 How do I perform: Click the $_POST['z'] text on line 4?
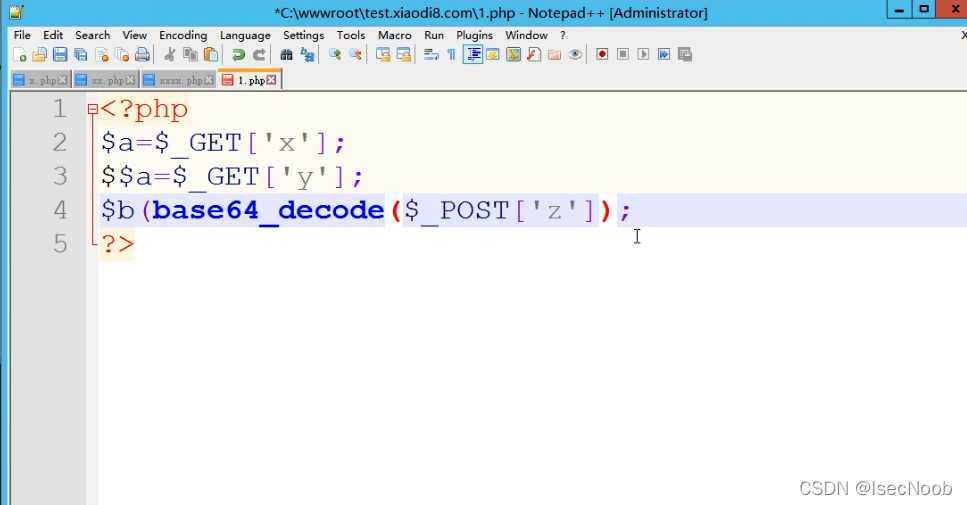[x=501, y=210]
